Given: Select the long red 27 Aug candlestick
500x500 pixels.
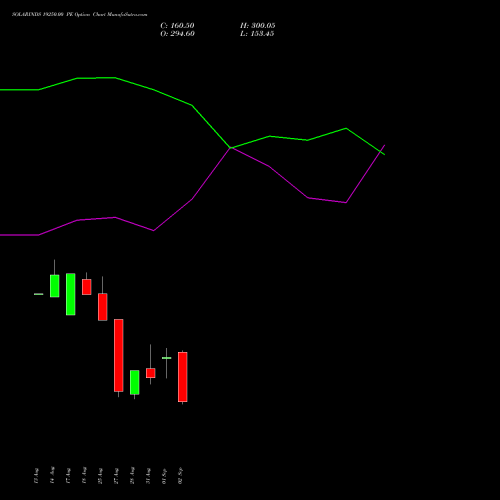Looking at the screenshot, I should (x=119, y=355).
